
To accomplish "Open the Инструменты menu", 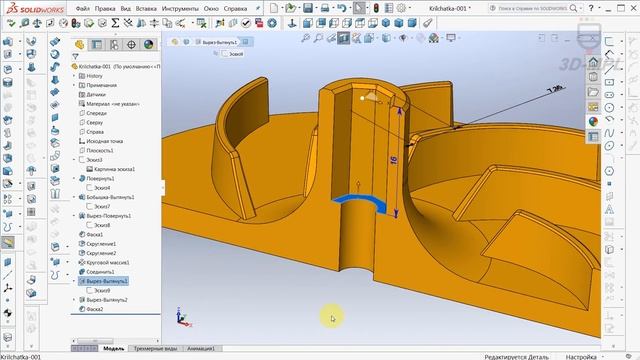I will point(180,8).
